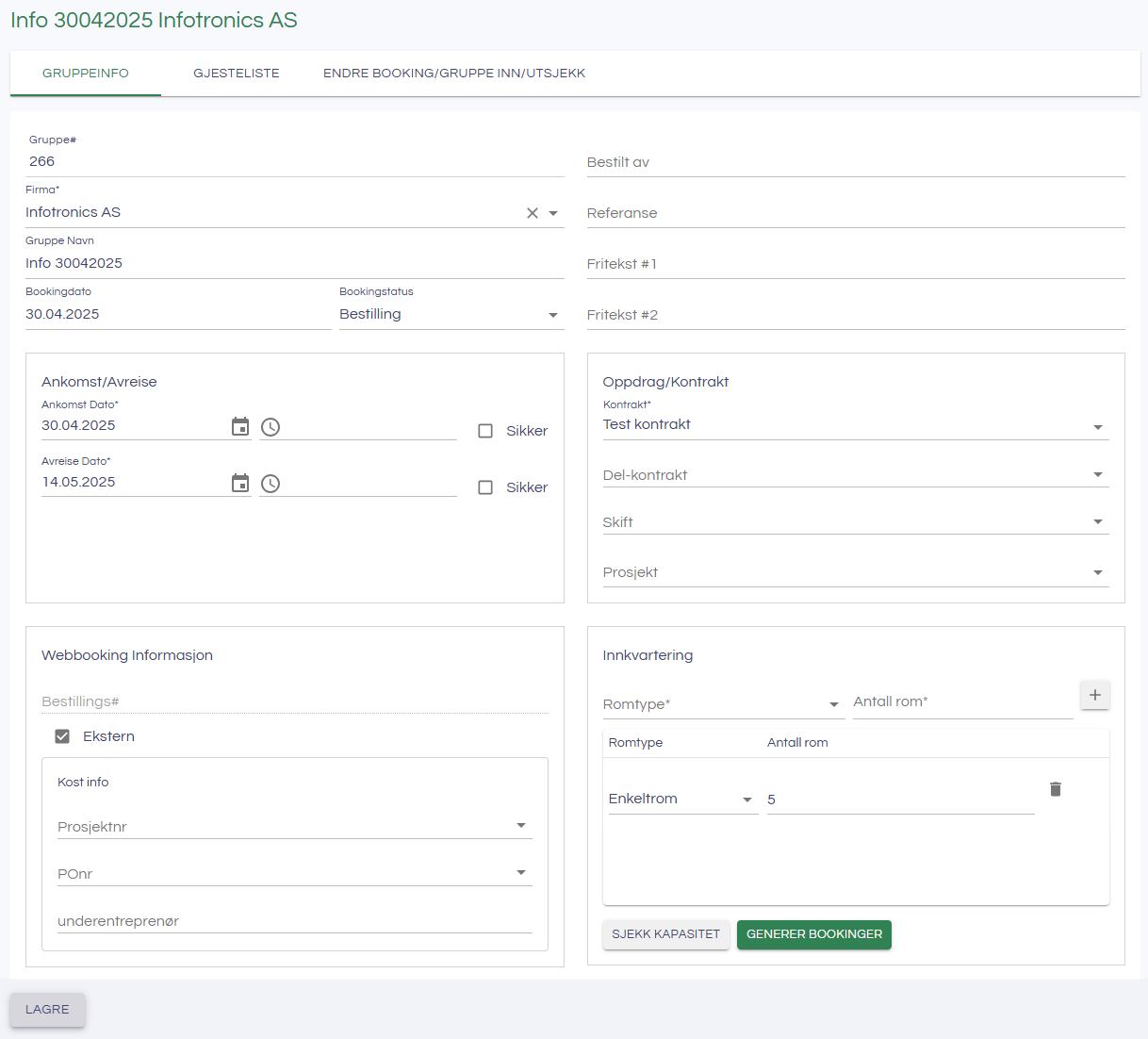The width and height of the screenshot is (1148, 1039).
Task: Check the Sikker box for departure
Action: pyautogui.click(x=485, y=487)
